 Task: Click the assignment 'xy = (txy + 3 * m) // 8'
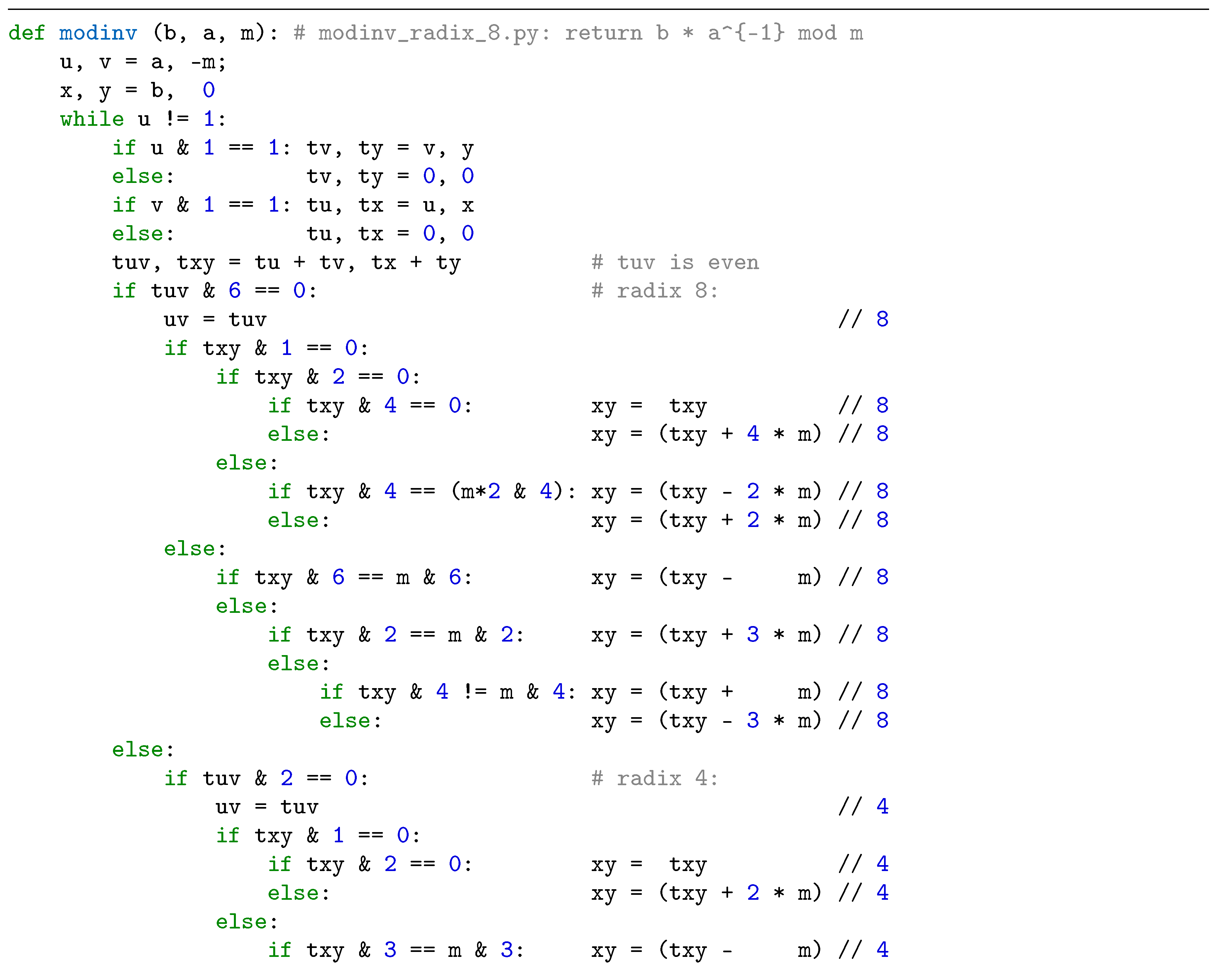coord(740,635)
